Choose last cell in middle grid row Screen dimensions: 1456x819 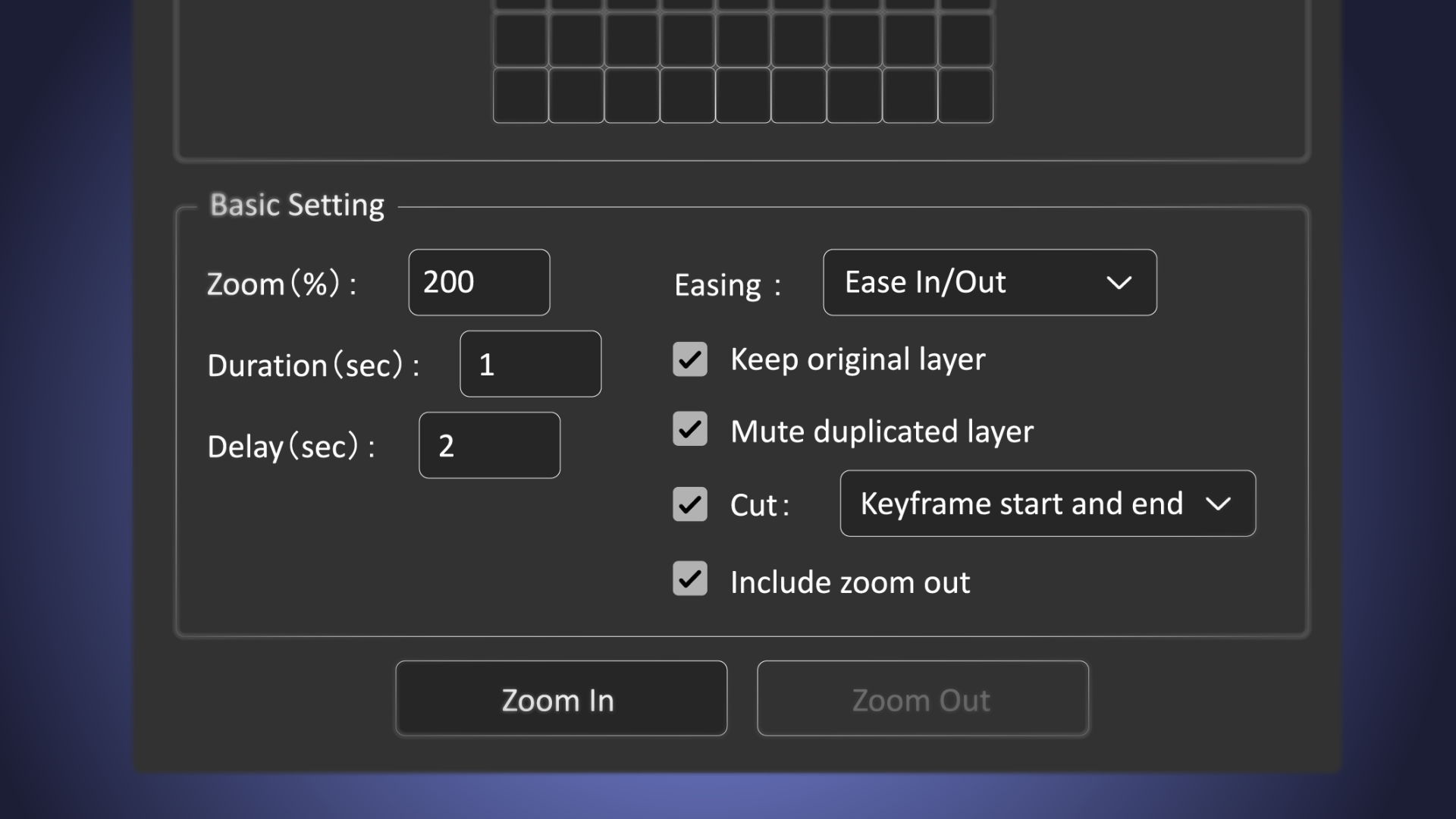965,39
